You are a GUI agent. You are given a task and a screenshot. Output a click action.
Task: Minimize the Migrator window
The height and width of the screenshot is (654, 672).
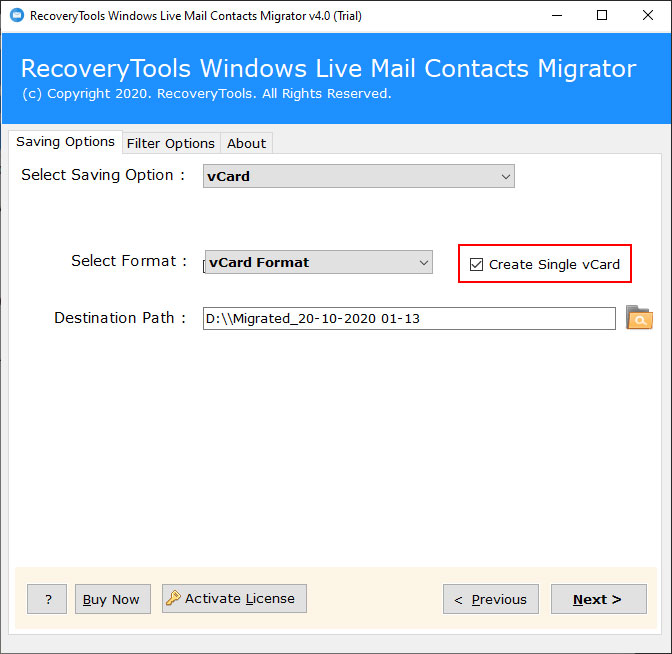557,15
